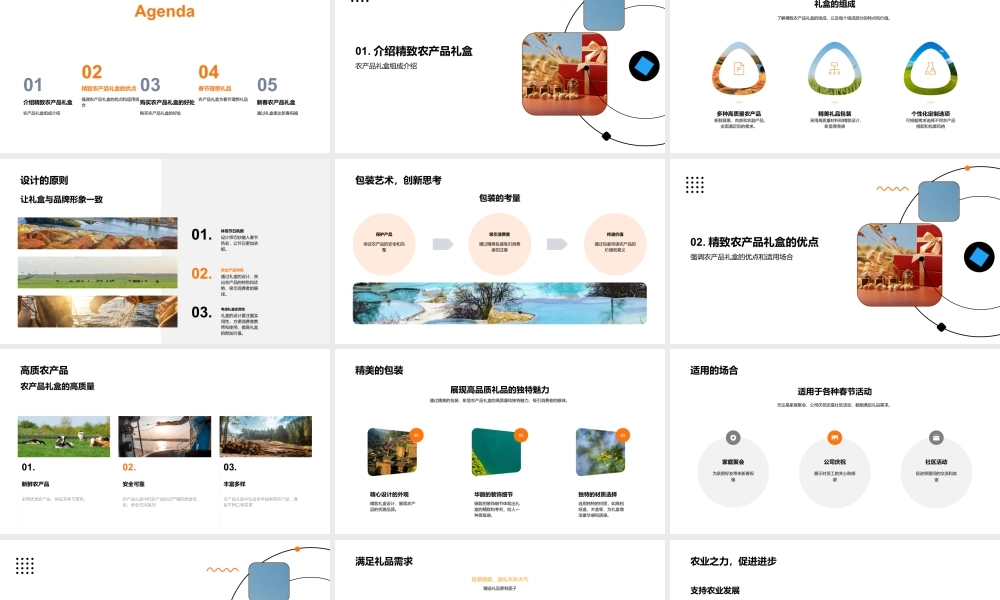This screenshot has height=600, width=1000.
Task: Click the orange 02 badge on 华丽的装饰细节 image
Action: [520, 435]
